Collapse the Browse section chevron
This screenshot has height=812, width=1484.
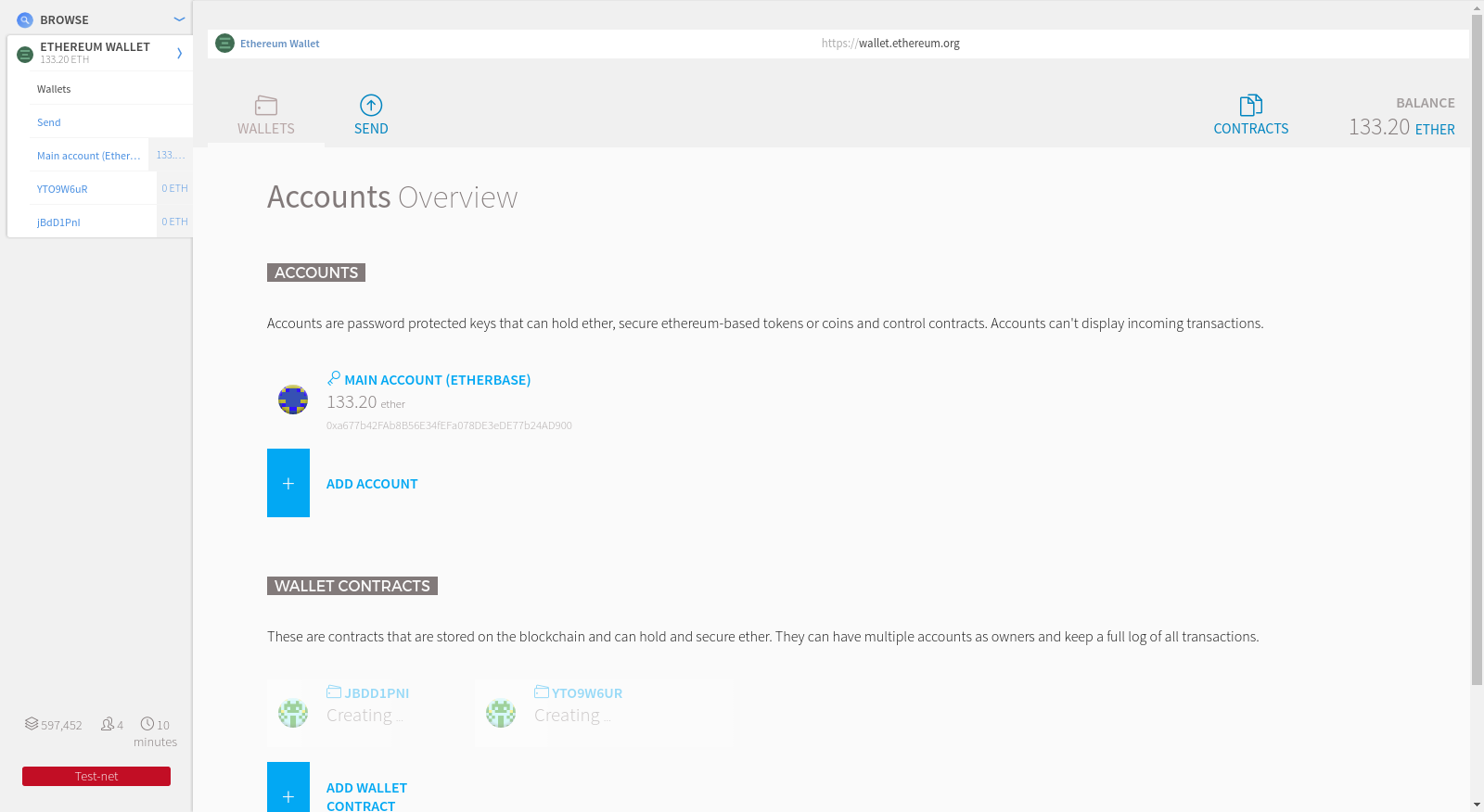179,19
